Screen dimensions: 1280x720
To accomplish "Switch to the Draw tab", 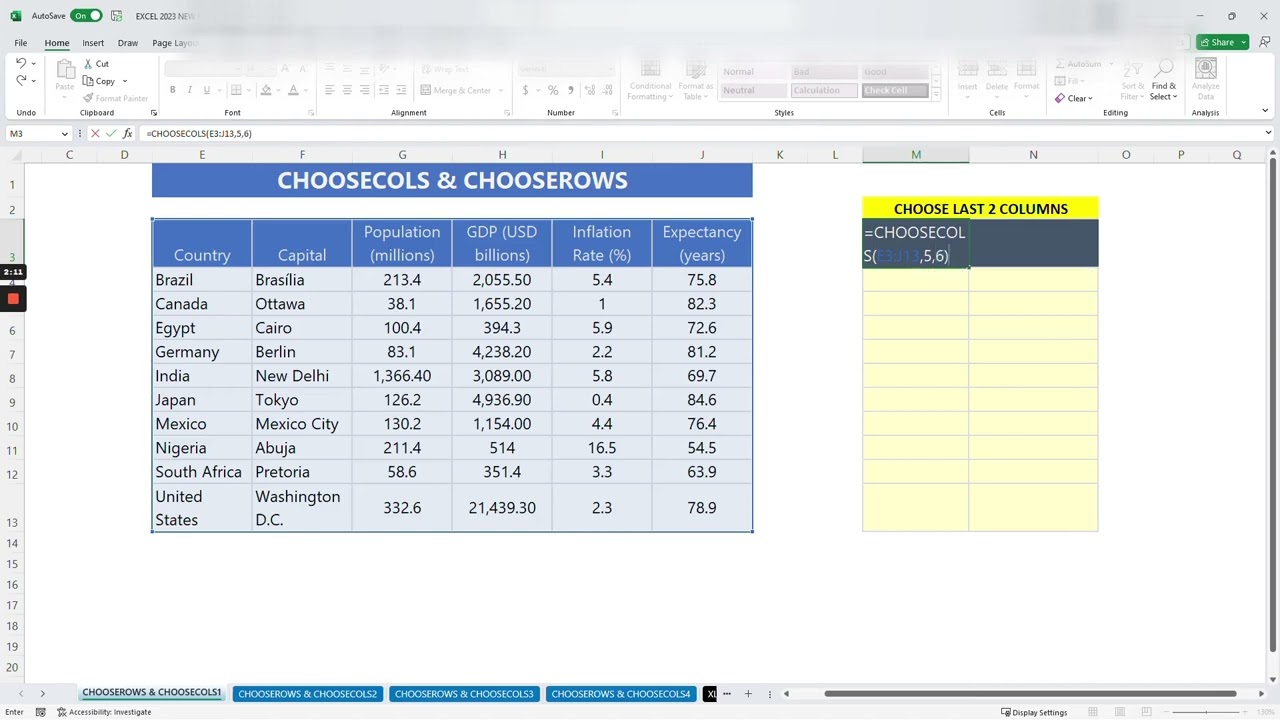I will point(128,43).
